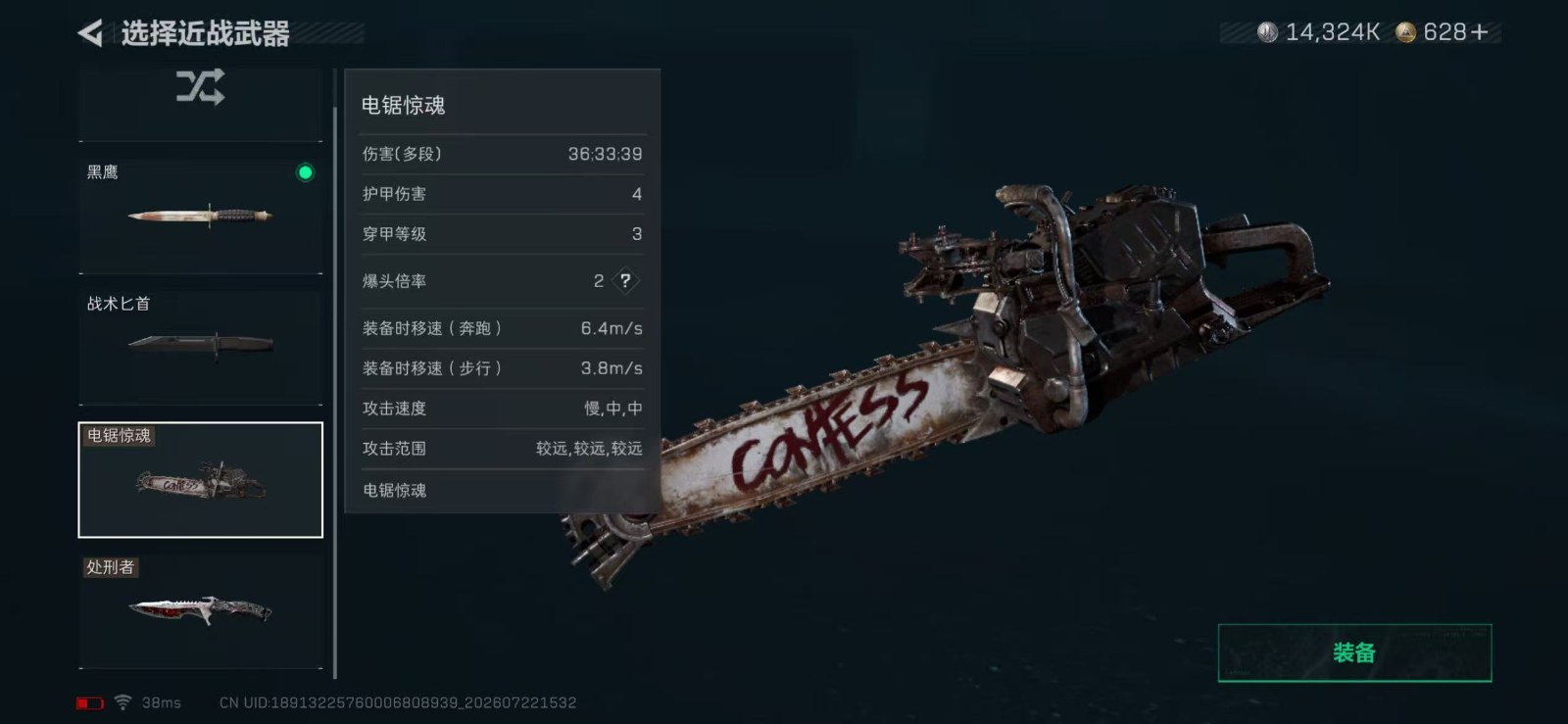Viewport: 1568px width, 724px height.
Task: Select the 战术匕首 weapon thumbnail
Action: 201,347
